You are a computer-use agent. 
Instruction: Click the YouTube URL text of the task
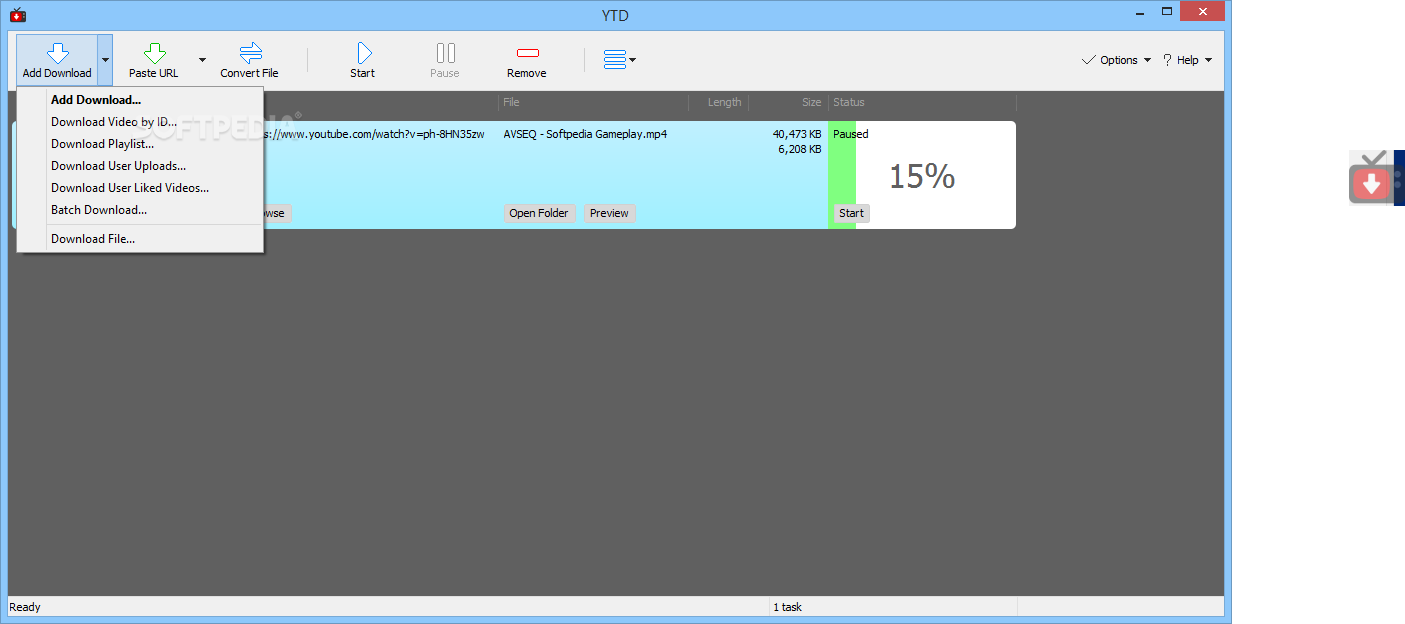[x=374, y=134]
